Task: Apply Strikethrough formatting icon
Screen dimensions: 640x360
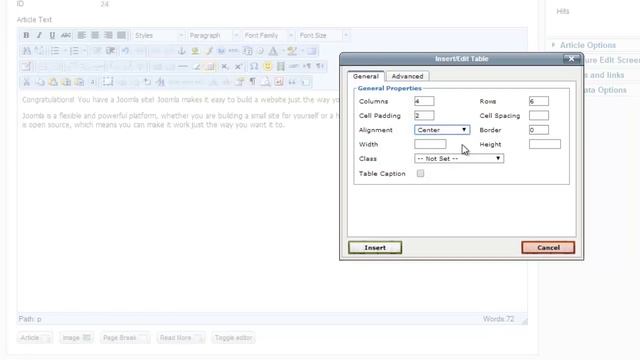Action: (x=66, y=36)
